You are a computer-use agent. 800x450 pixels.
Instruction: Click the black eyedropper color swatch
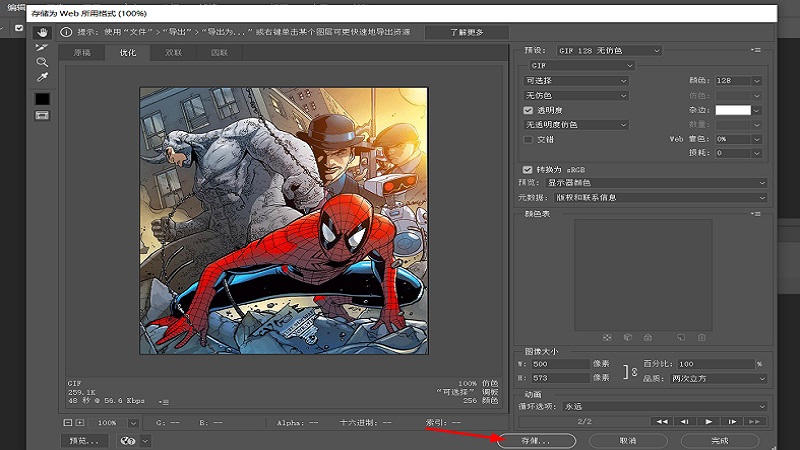(x=42, y=98)
